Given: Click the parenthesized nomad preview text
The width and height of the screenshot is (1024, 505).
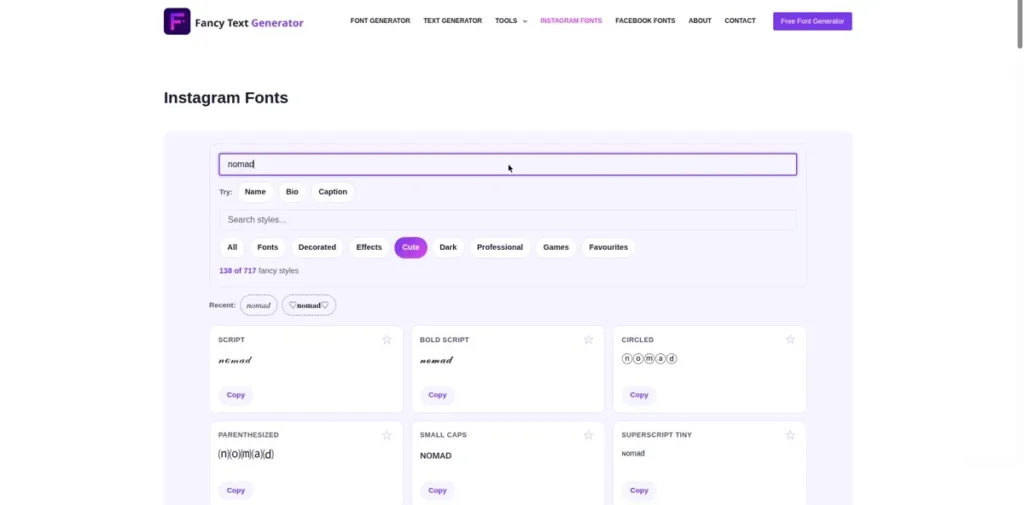Looking at the screenshot, I should 246,454.
